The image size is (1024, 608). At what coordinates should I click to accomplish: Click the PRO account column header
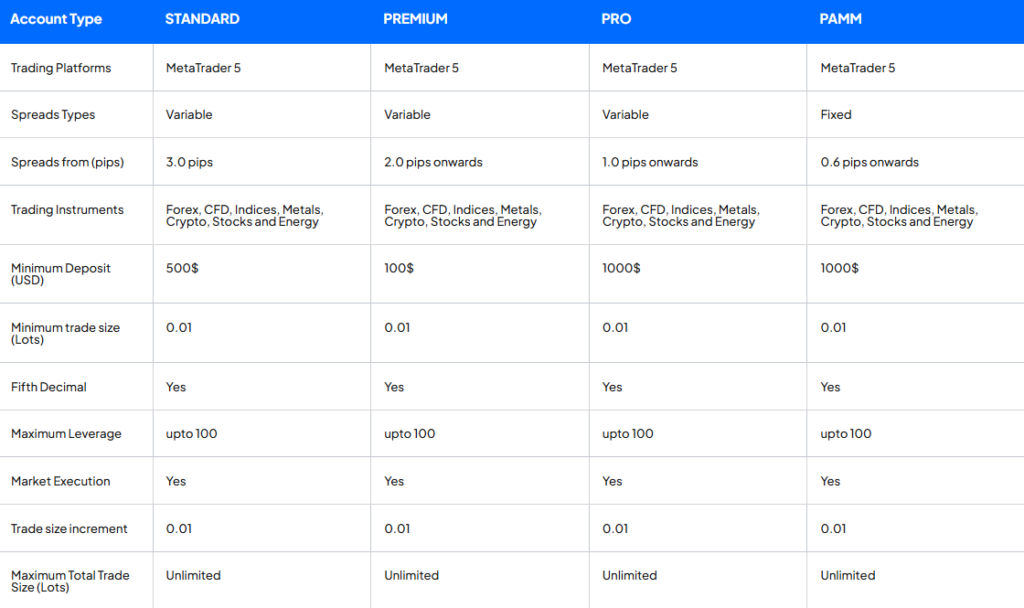click(x=616, y=19)
